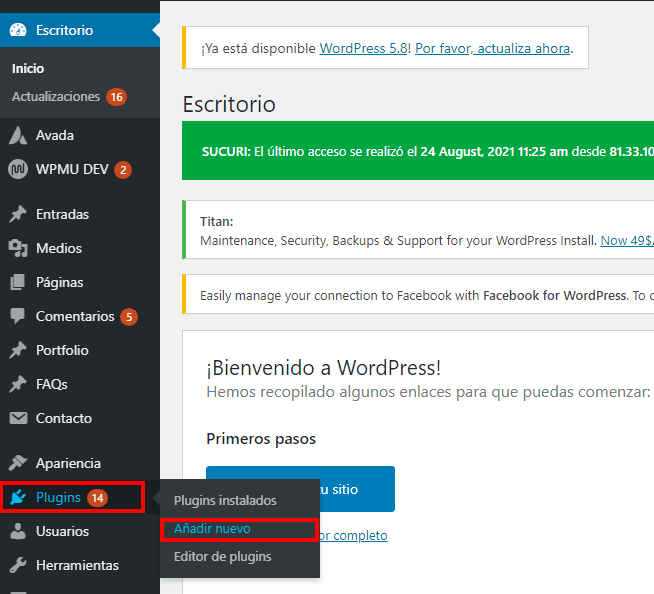Image resolution: width=654 pixels, height=594 pixels.
Task: Open the Portfolio menu
Action: click(80, 350)
